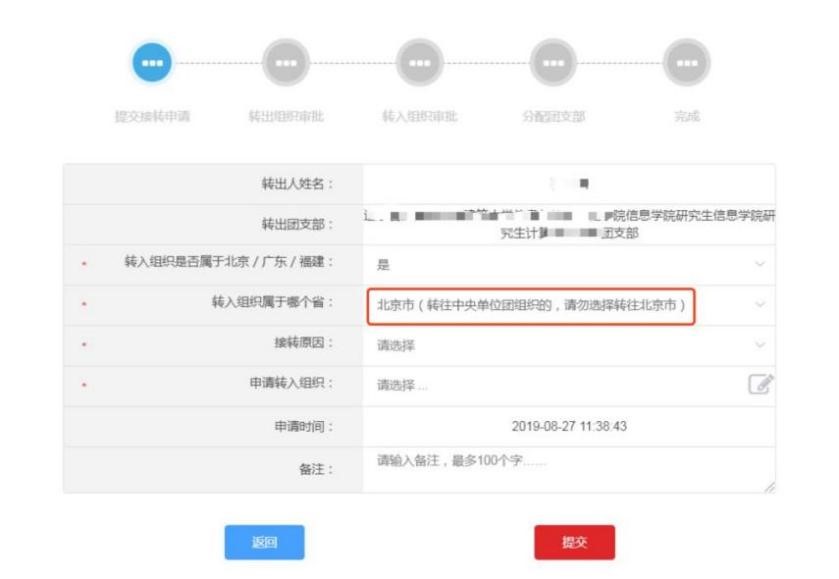The image size is (839, 579).
Task: Click the 申请时间 timestamp value
Action: (570, 426)
